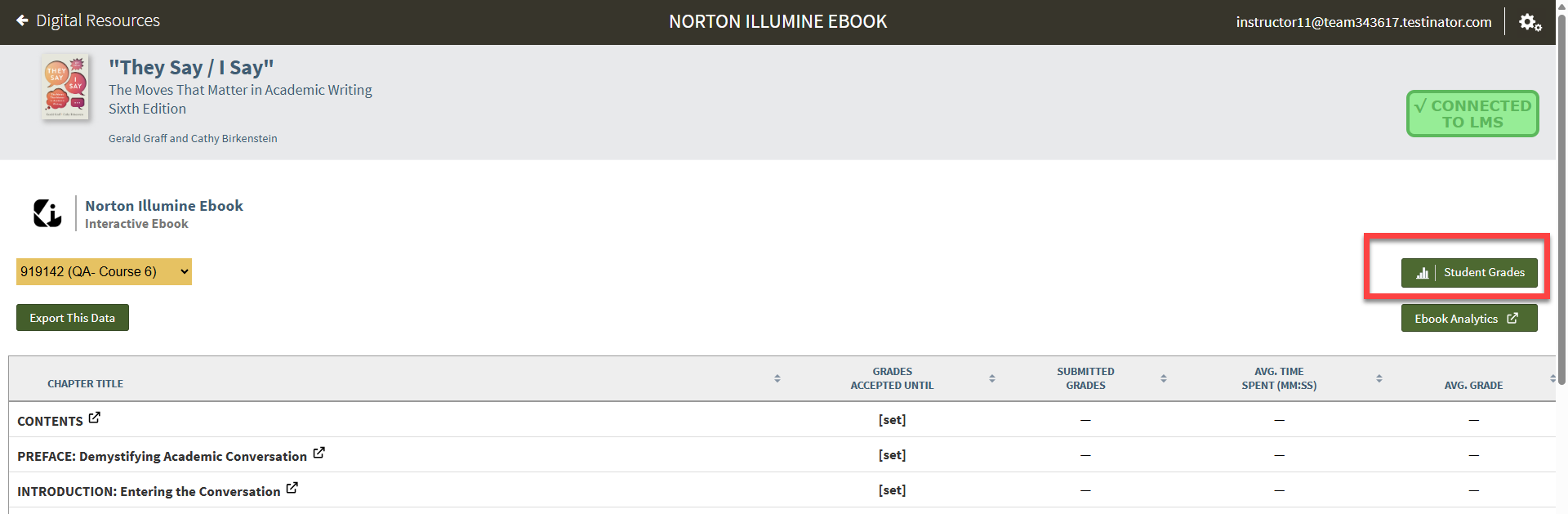This screenshot has height=514, width=1568.
Task: Go back to Digital Resources
Action: click(x=87, y=20)
